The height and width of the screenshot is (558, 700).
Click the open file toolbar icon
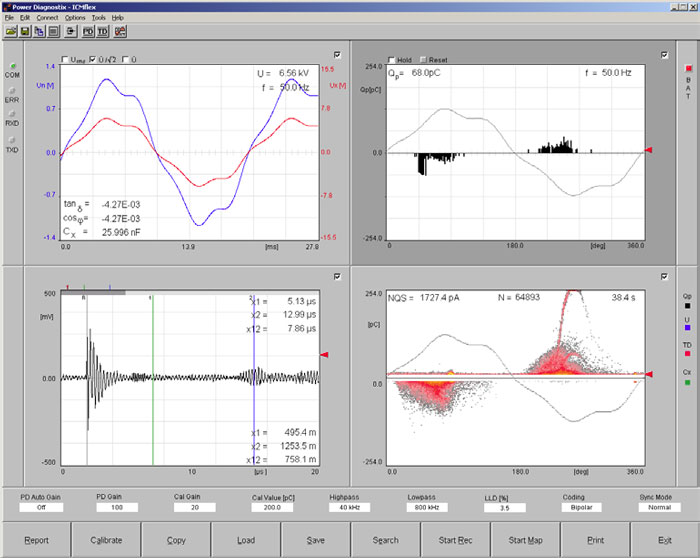pos(11,32)
